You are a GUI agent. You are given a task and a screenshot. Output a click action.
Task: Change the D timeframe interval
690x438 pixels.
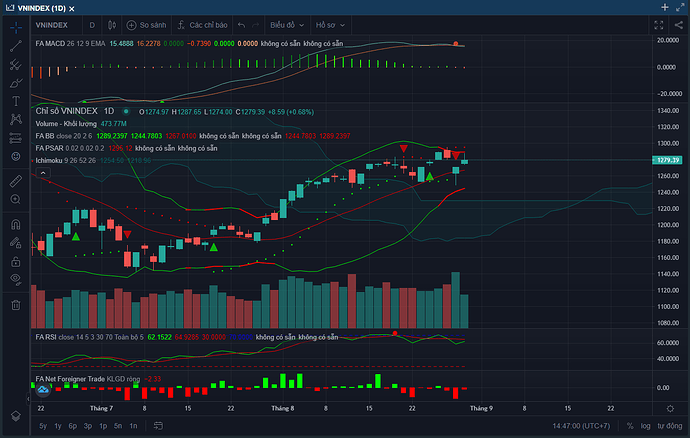point(92,25)
